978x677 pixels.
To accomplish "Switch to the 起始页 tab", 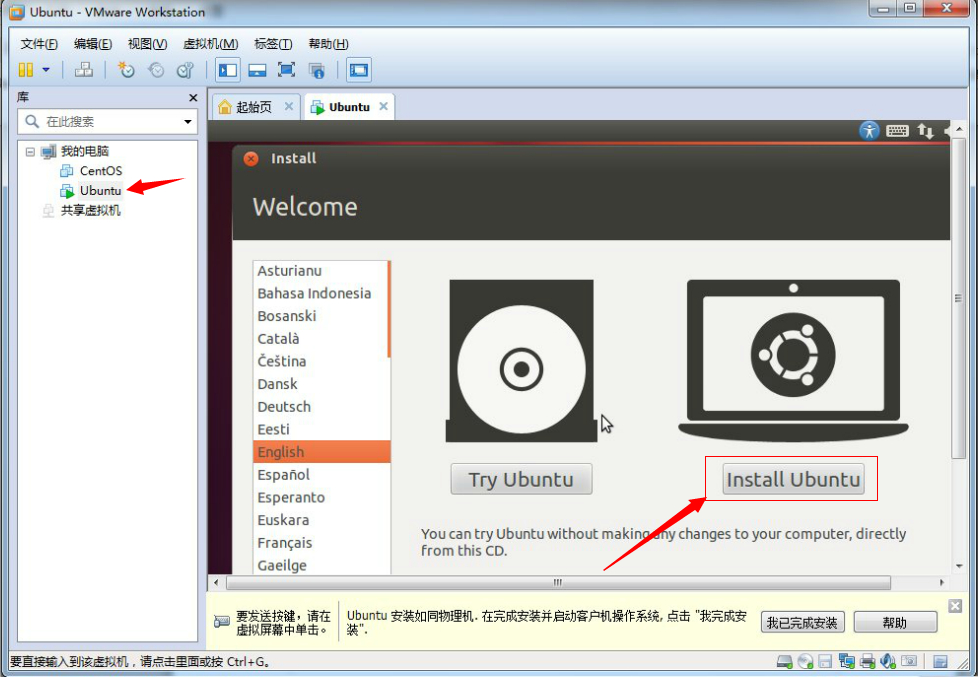I will tap(253, 107).
